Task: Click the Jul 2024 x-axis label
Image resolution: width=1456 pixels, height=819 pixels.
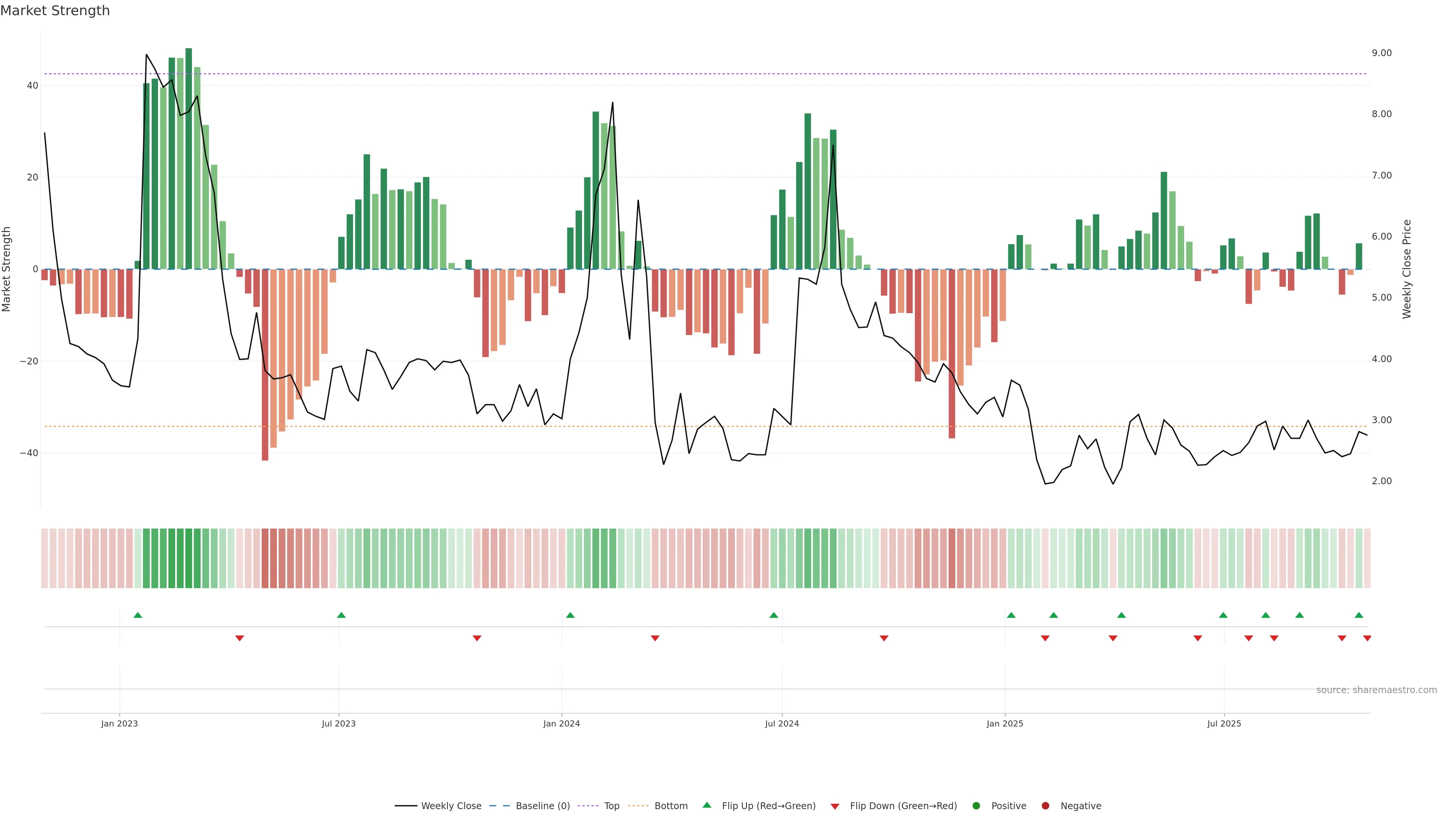Action: (x=782, y=723)
